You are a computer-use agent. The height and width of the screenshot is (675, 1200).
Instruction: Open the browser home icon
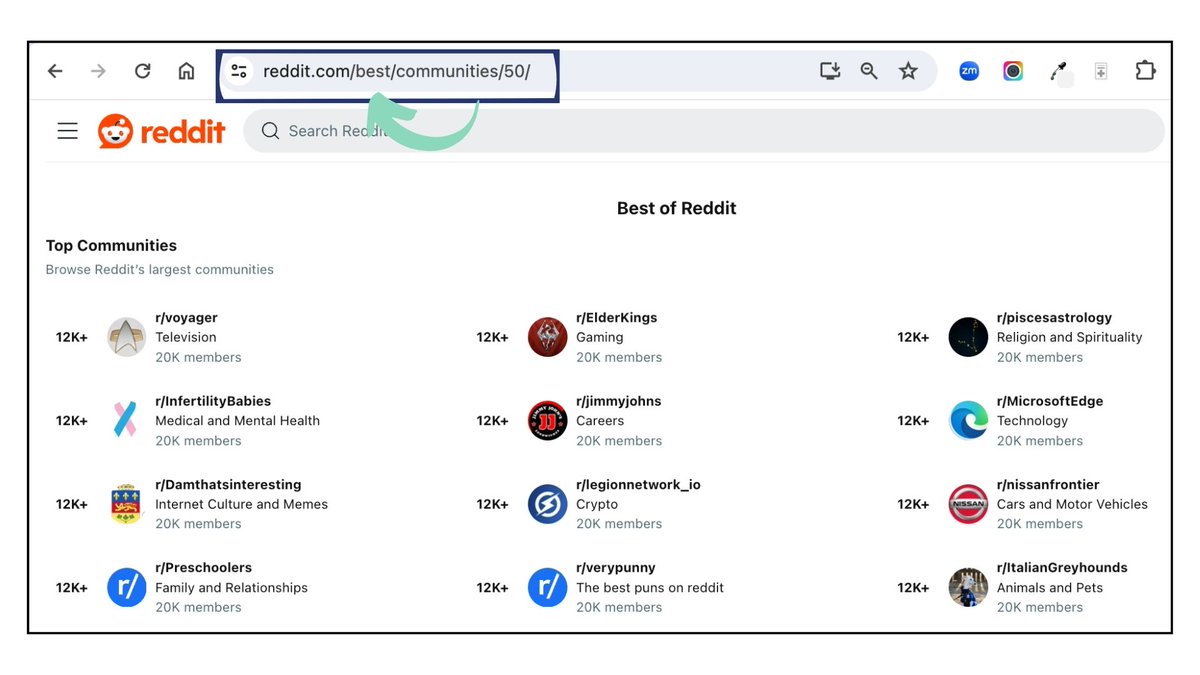click(x=186, y=71)
